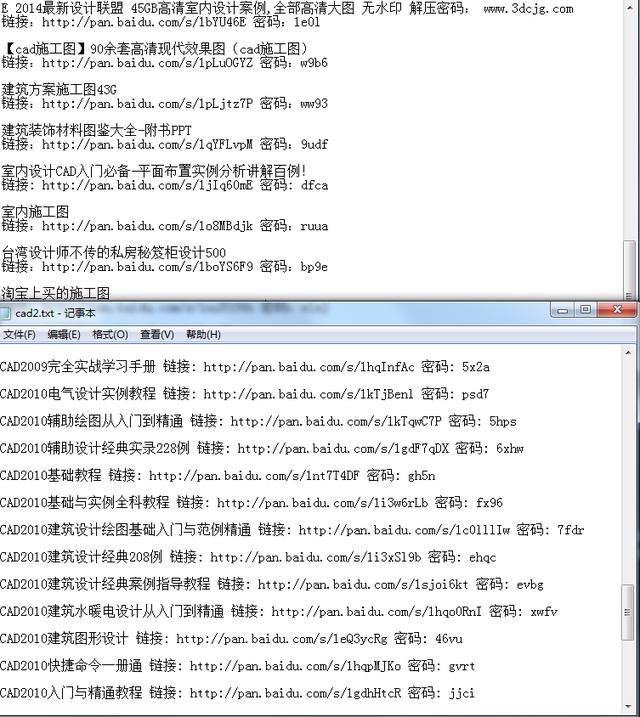Click the URL ending in 1gdhHtcR

coord(295,693)
